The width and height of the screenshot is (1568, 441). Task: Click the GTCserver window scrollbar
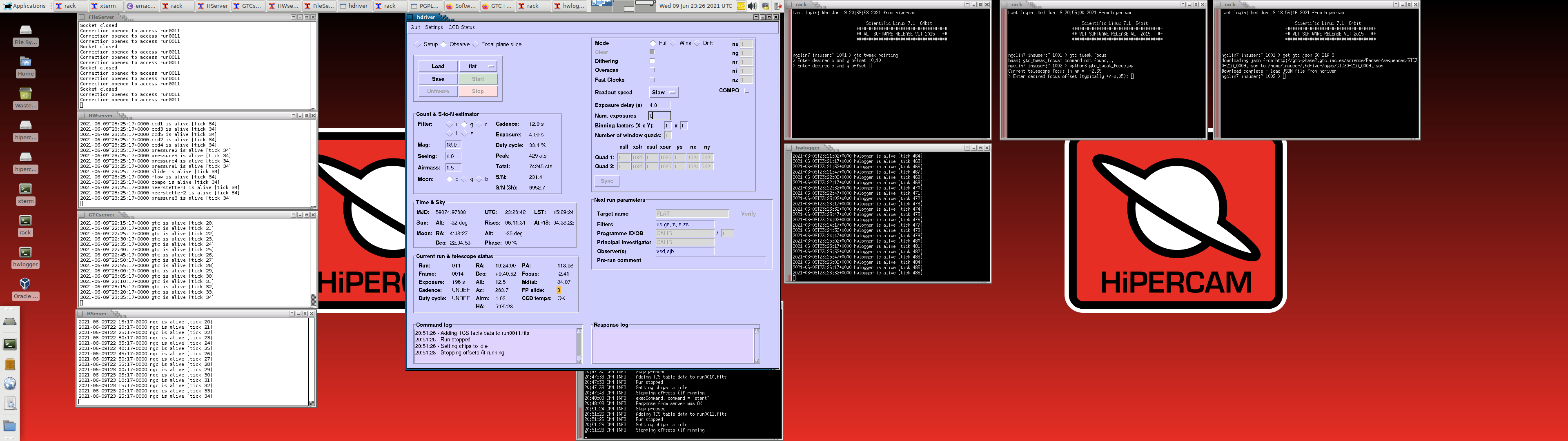point(314,263)
